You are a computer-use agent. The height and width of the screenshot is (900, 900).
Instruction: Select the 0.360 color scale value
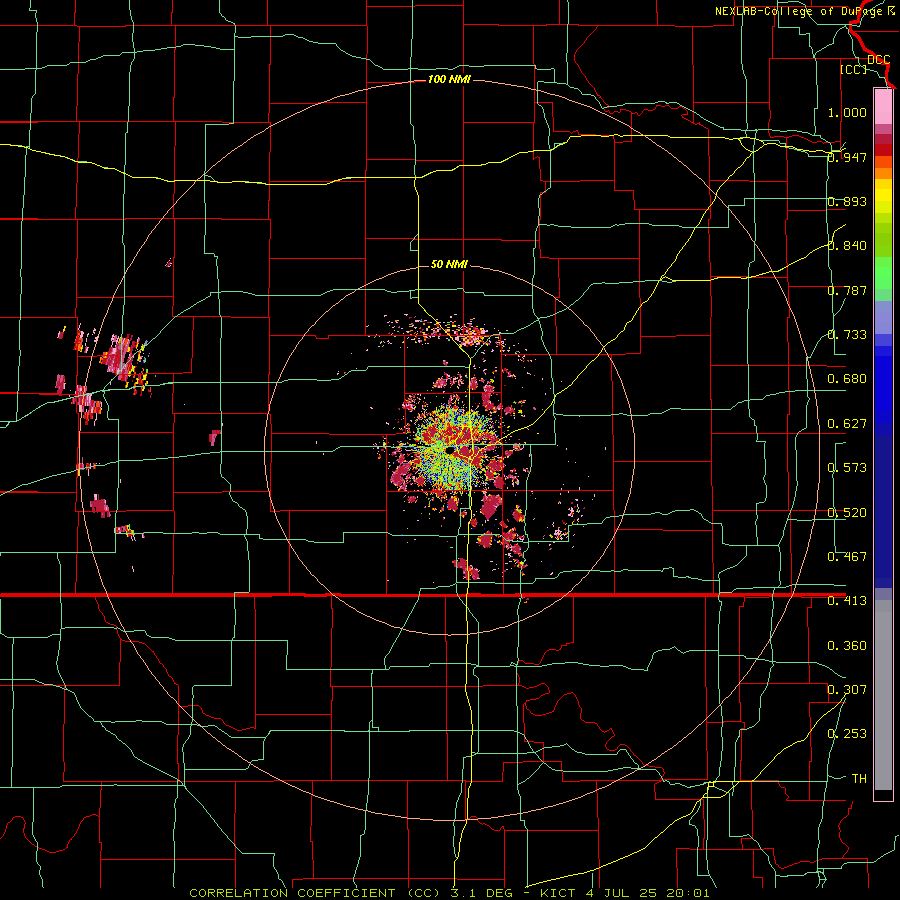(847, 646)
